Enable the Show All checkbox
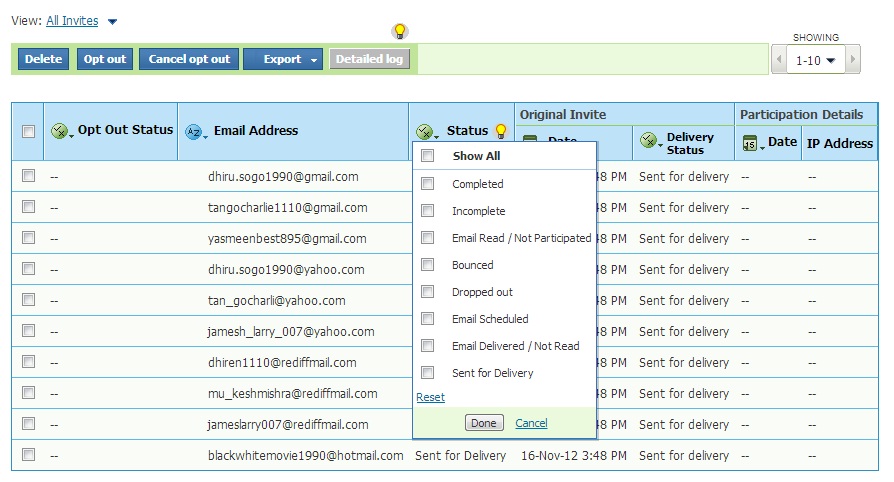 428,156
